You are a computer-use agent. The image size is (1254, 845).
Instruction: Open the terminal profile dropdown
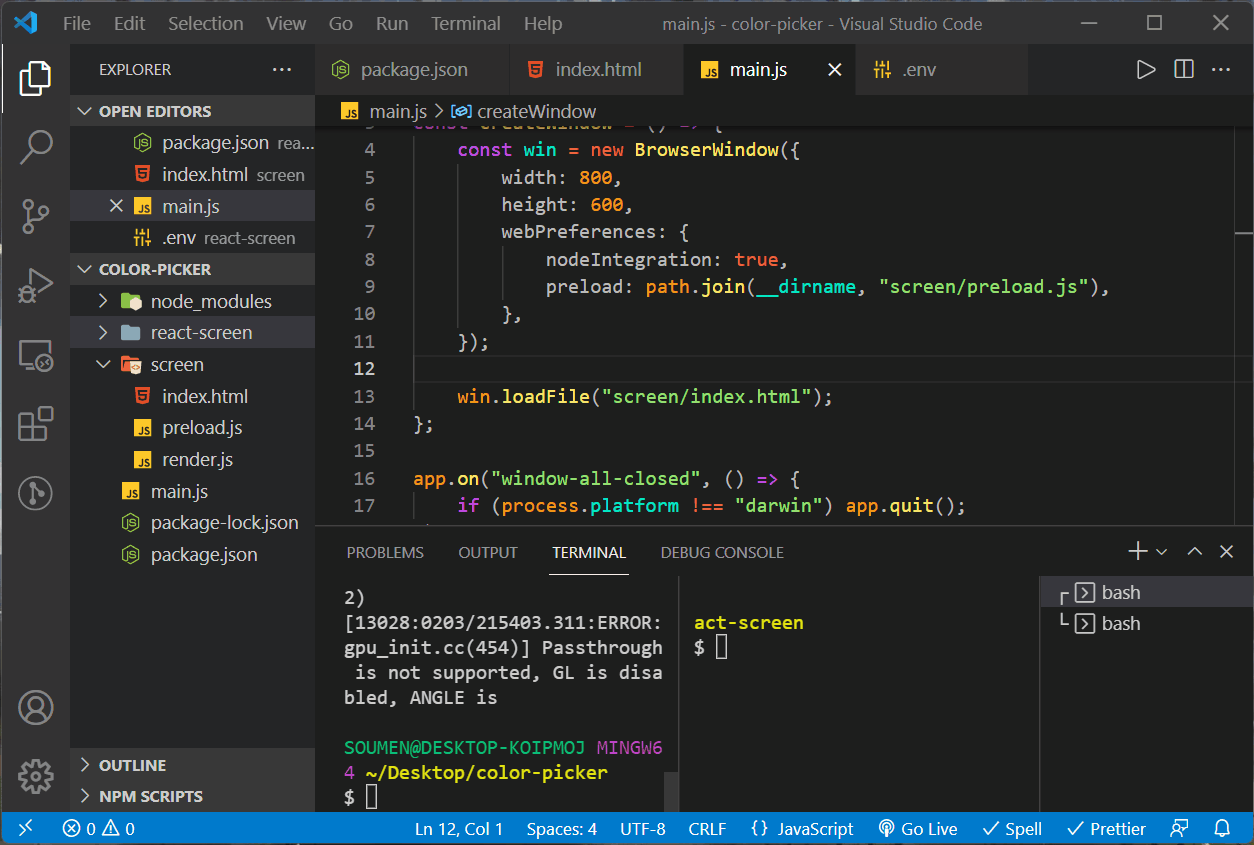coord(1162,551)
